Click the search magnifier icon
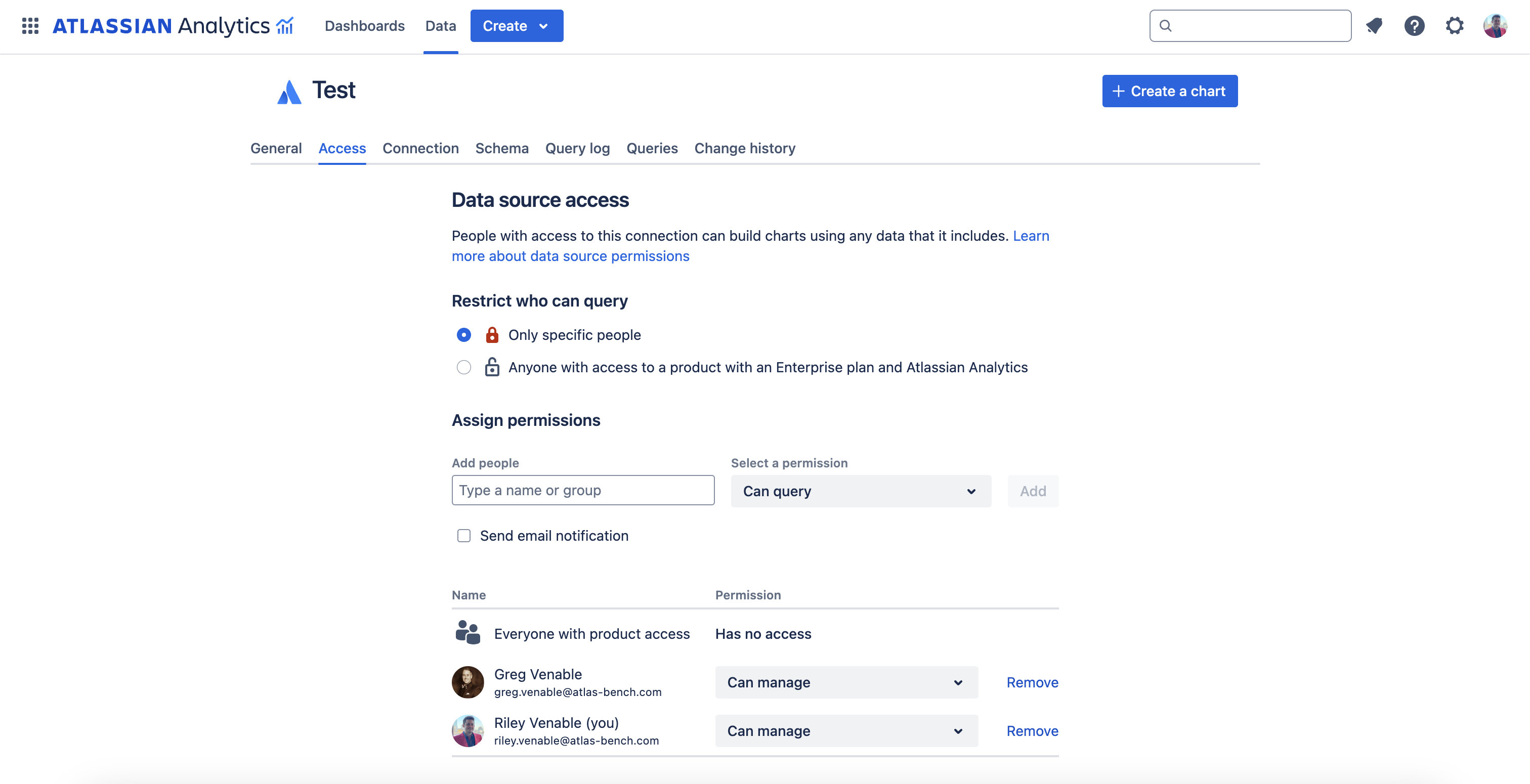Screen dimensions: 1530x784 [1165, 25]
